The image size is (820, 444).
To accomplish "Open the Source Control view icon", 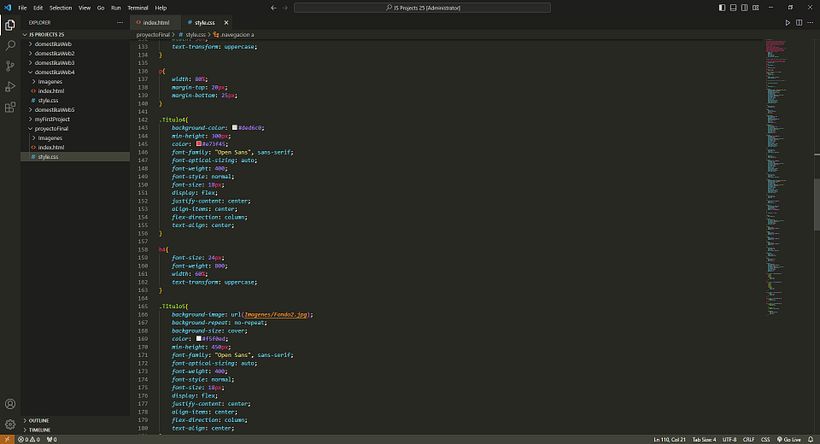I will (x=10, y=66).
